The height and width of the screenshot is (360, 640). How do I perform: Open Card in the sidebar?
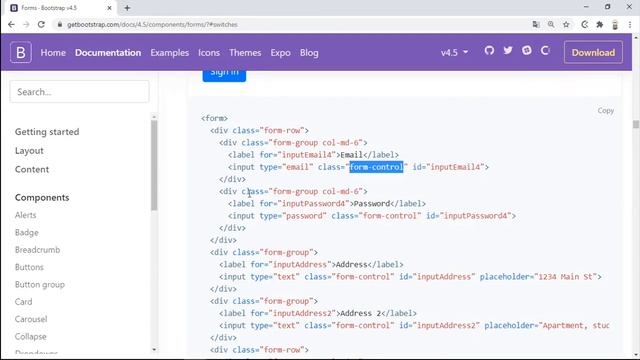(x=23, y=302)
